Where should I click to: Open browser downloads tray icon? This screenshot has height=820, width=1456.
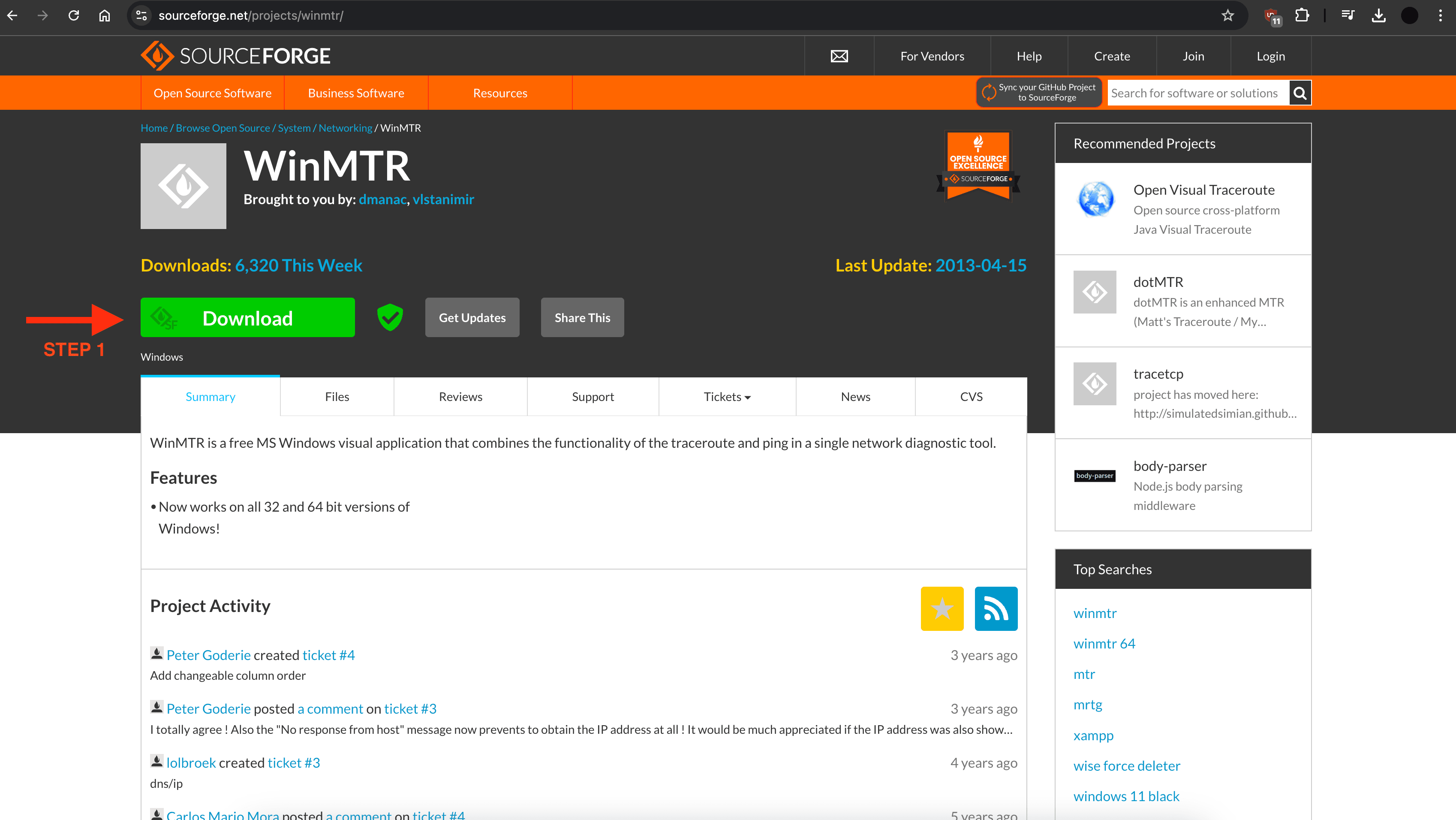click(1379, 15)
